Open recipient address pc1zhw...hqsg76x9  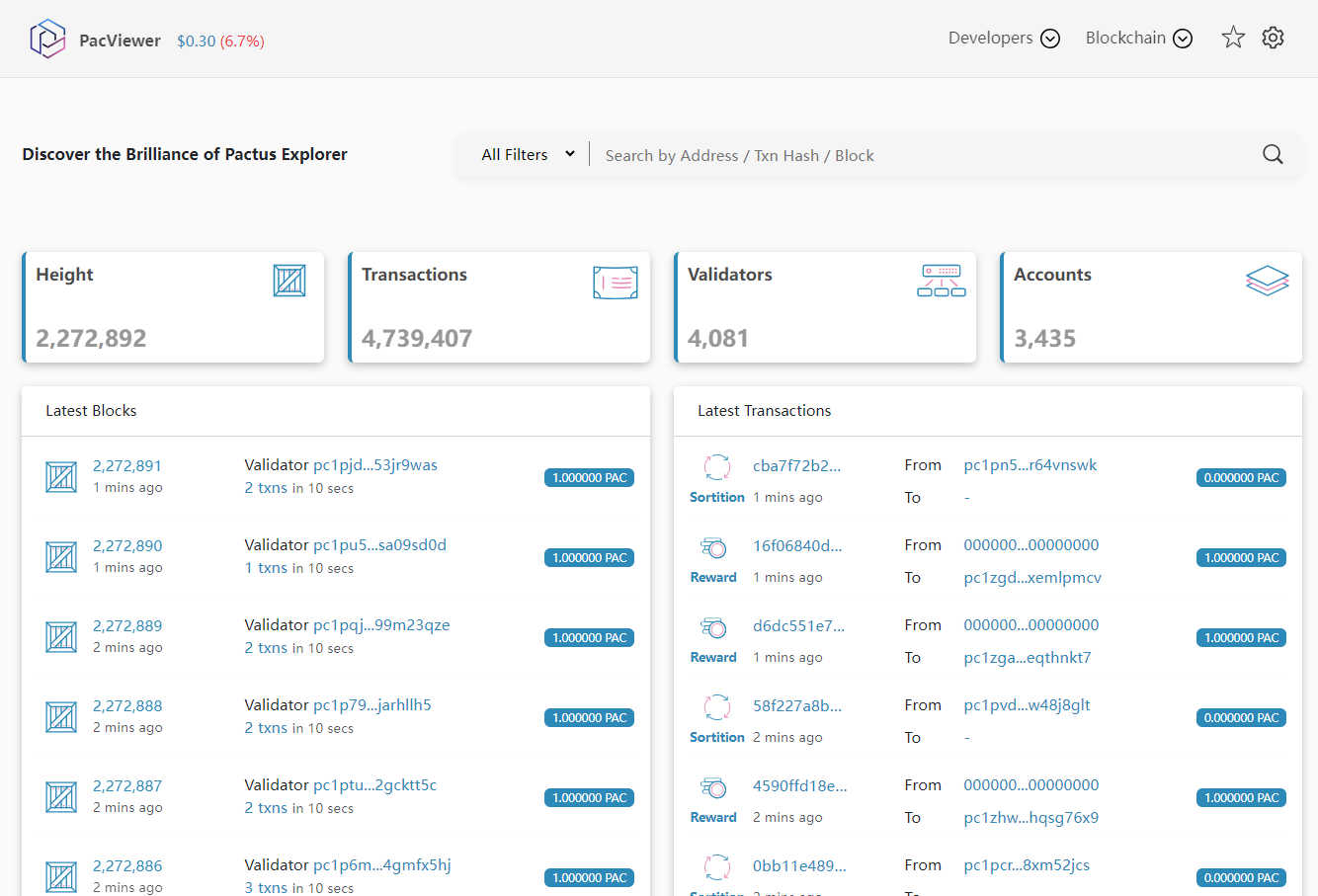click(x=1030, y=817)
